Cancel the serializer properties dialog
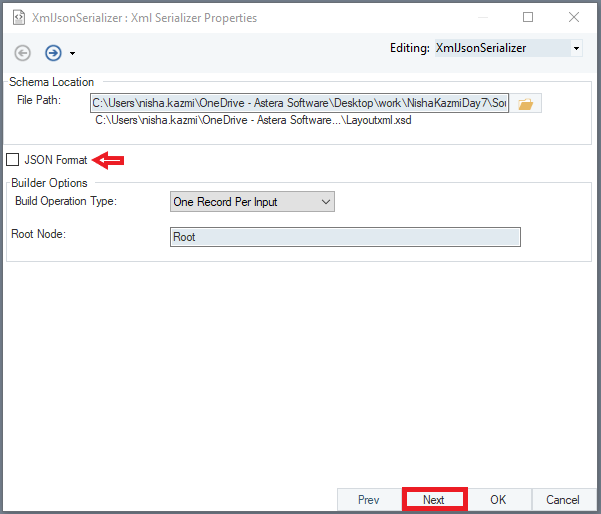601x514 pixels. coord(562,499)
